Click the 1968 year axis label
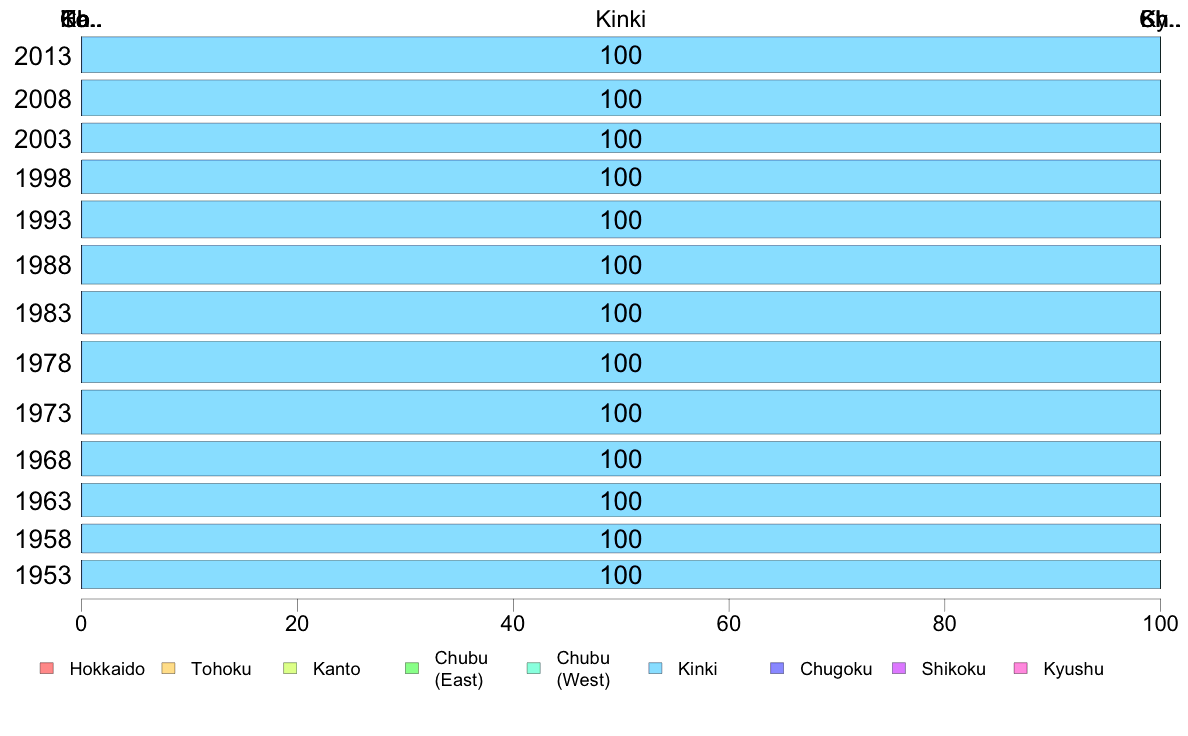The image size is (1188, 736). [x=43, y=460]
